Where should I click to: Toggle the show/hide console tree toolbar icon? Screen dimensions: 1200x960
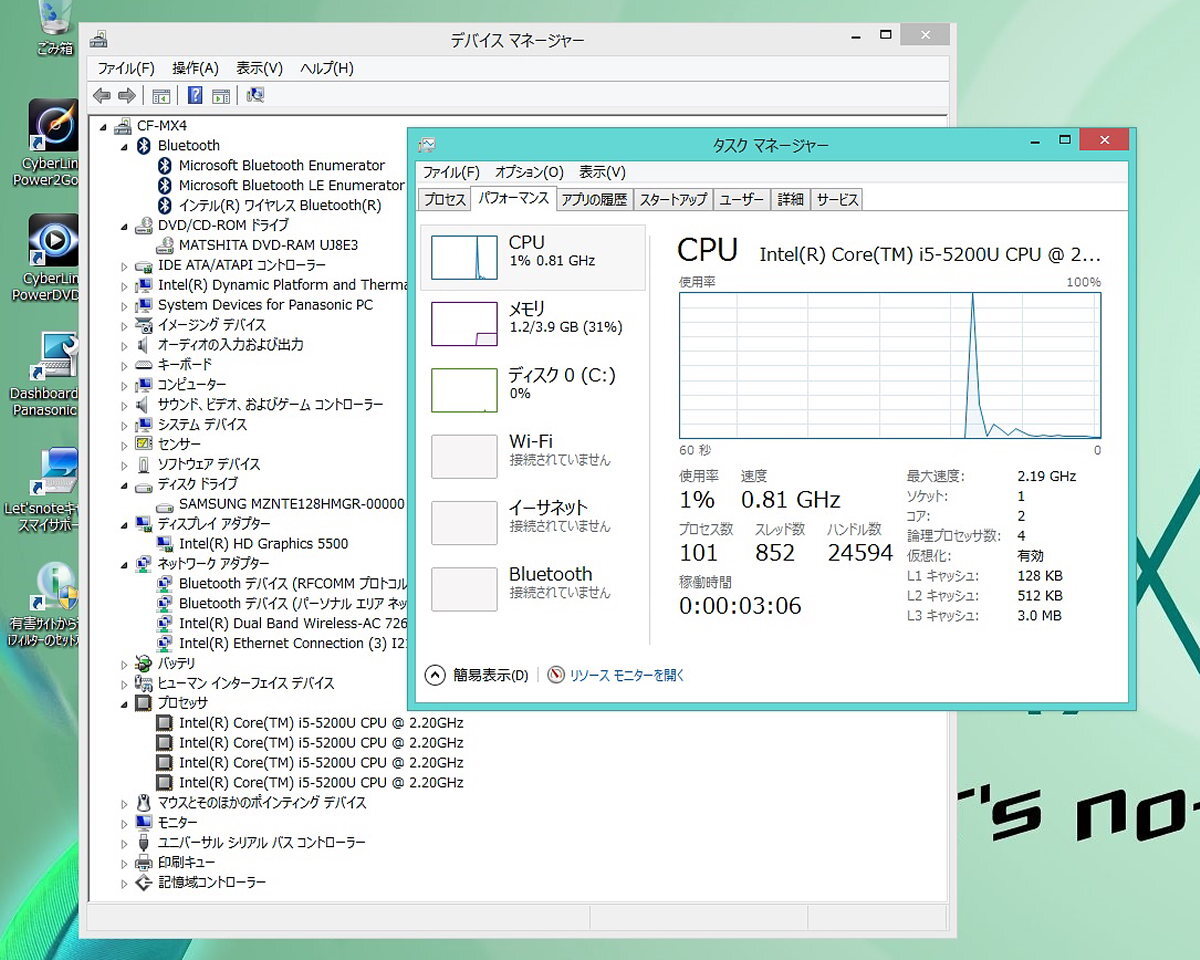point(161,96)
